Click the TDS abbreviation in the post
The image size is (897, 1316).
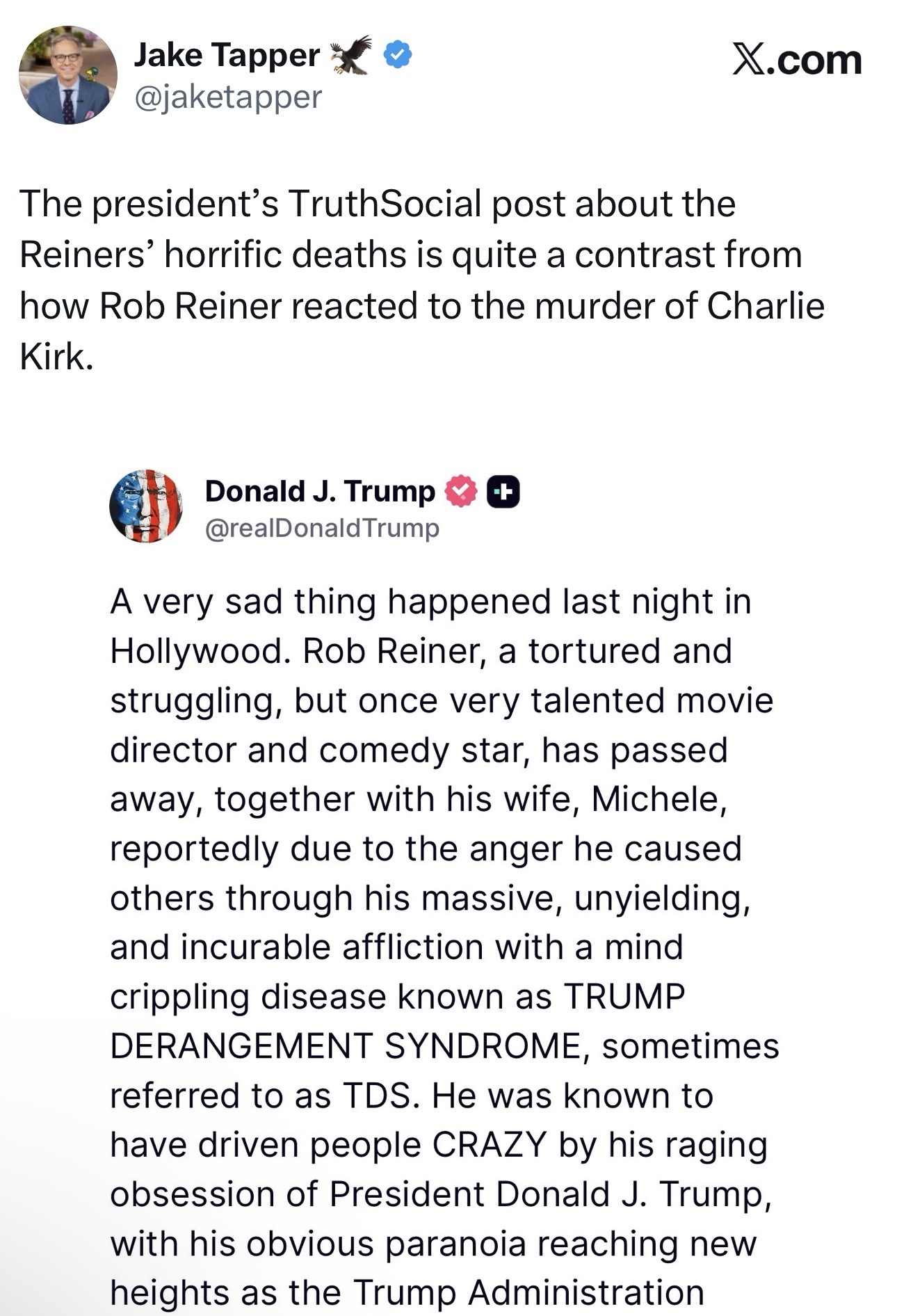381,1096
